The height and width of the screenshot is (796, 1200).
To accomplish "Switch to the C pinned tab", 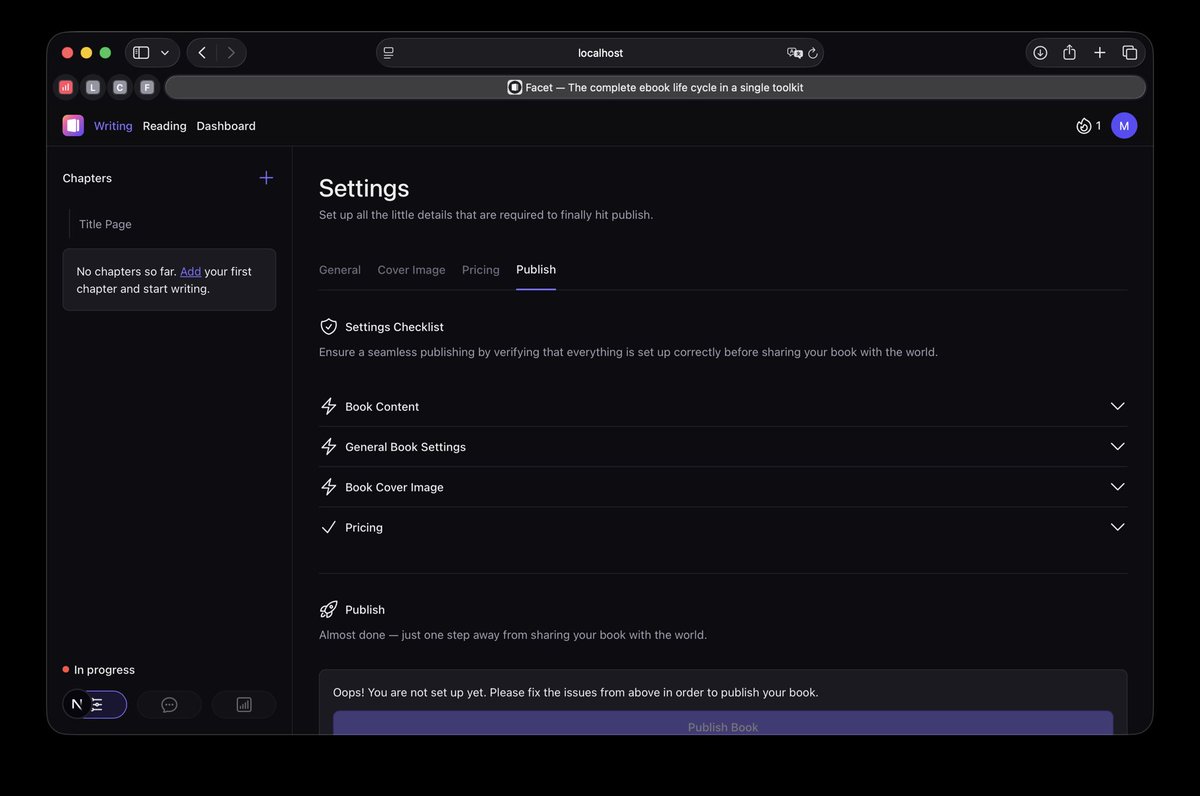I will point(120,87).
